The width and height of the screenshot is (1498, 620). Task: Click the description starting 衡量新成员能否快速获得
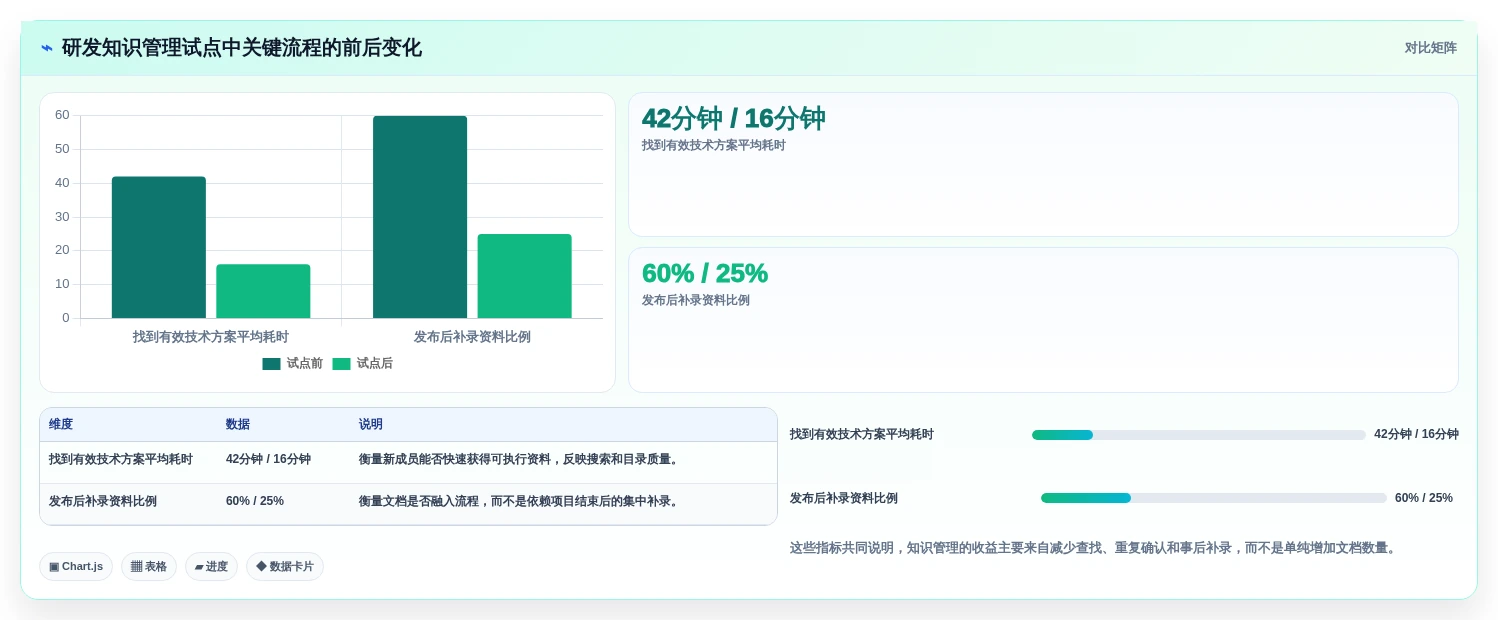pos(520,459)
